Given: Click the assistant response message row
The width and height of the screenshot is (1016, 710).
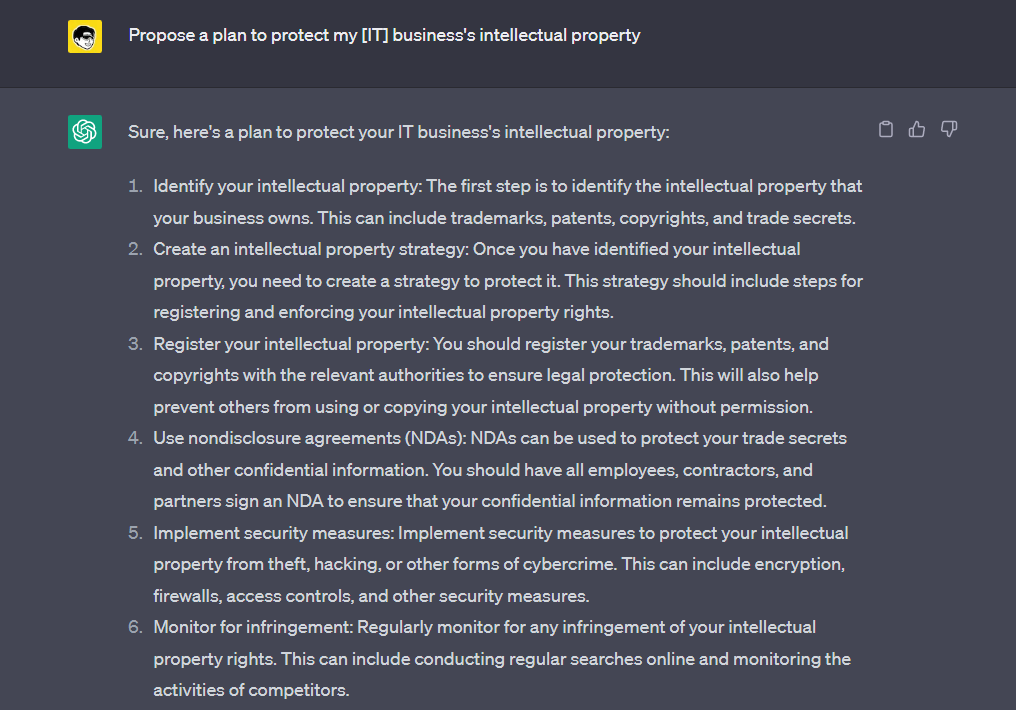Looking at the screenshot, I should pos(508,400).
